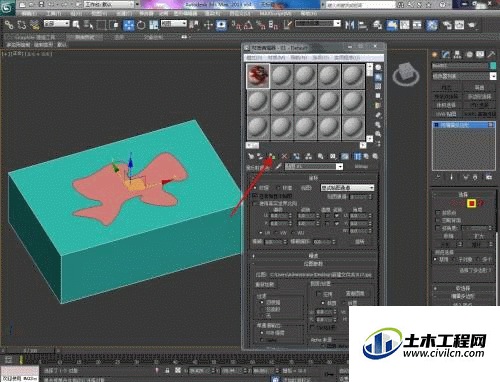Click Assign Material to Selection in Material Editor
This screenshot has height=382, width=500.
coord(272,156)
